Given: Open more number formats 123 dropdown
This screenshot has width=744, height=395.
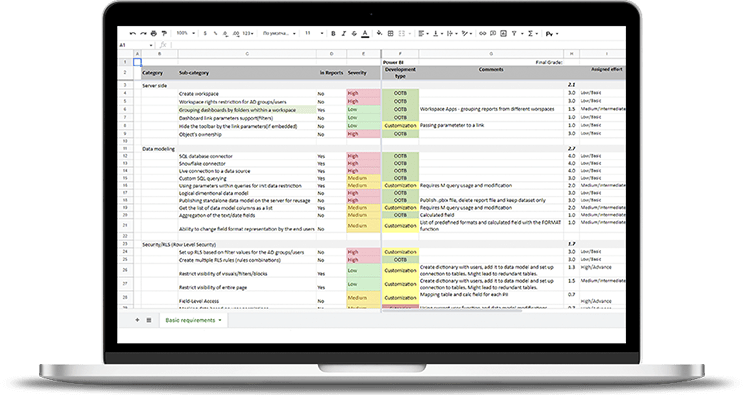Looking at the screenshot, I should click(248, 33).
